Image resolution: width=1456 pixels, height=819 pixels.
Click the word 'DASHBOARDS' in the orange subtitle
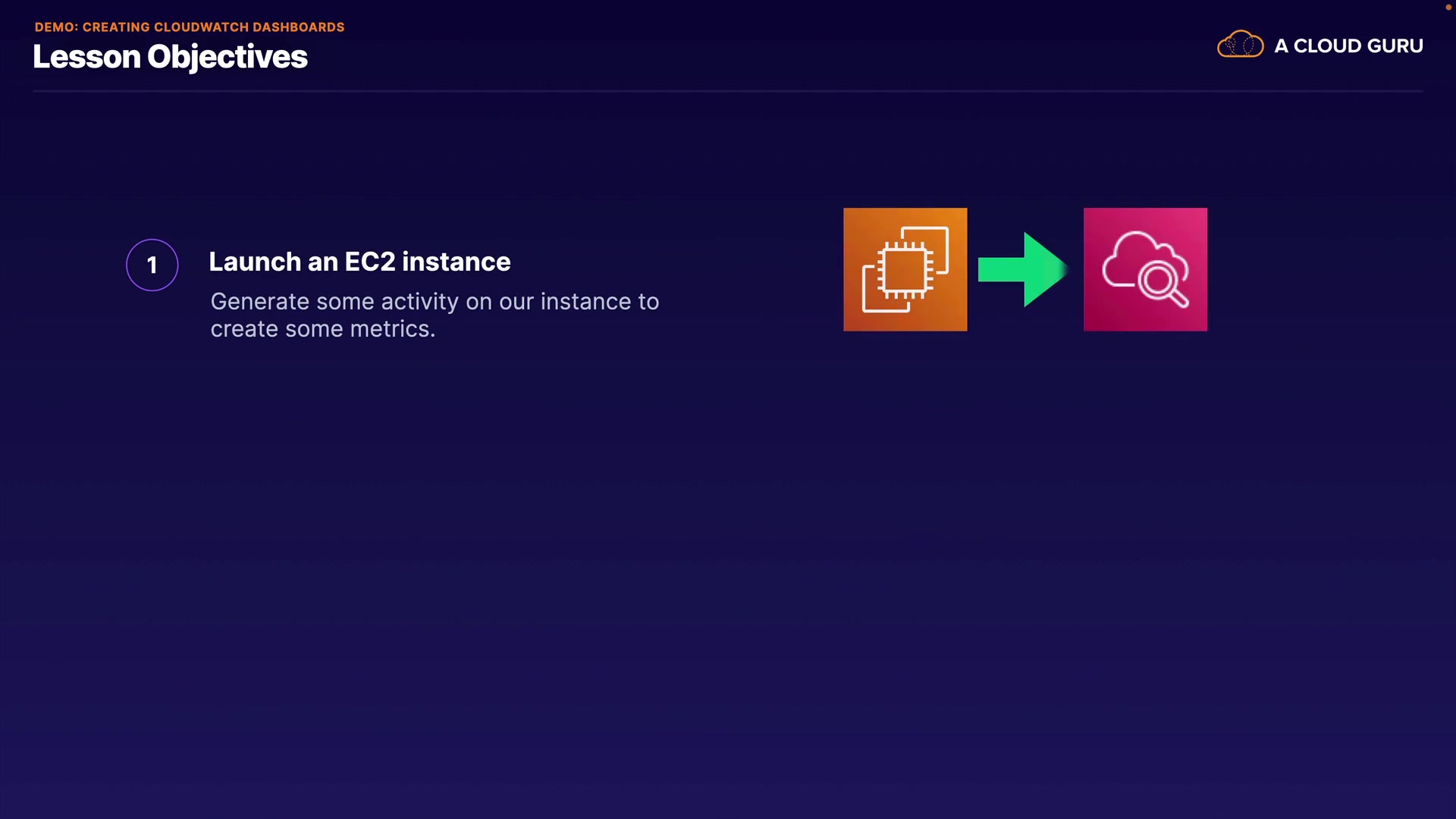(298, 27)
